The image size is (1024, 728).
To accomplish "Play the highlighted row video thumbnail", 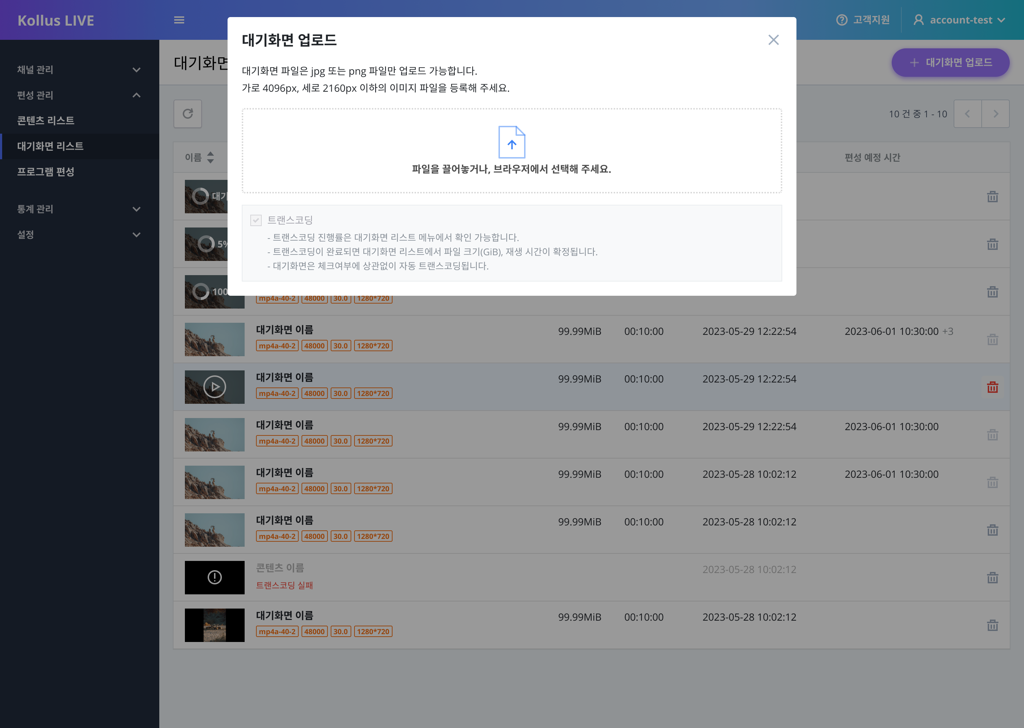I will coord(214,387).
